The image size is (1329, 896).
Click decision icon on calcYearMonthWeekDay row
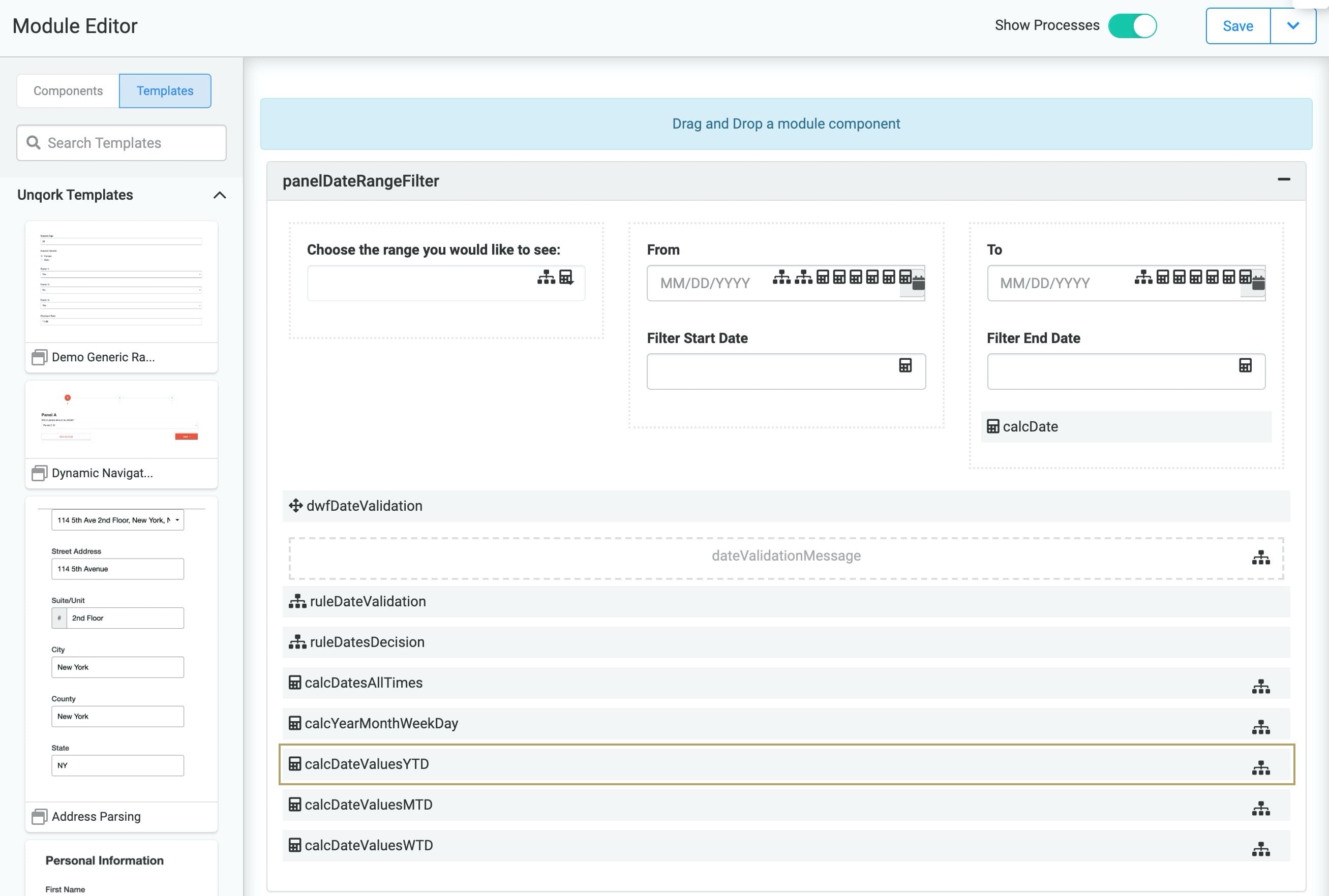[1260, 727]
